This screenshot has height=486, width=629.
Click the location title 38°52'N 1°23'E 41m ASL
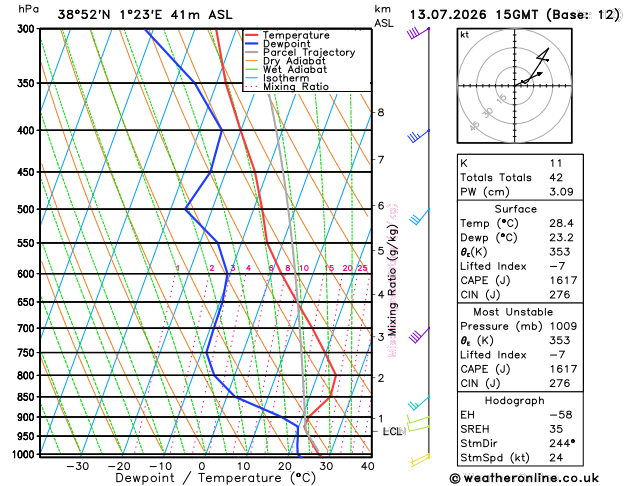(x=145, y=15)
